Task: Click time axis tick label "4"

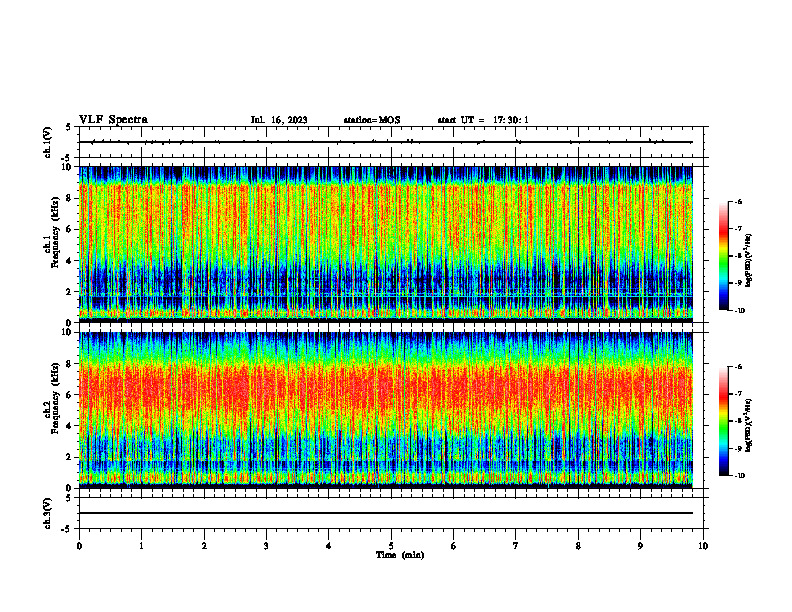Action: click(329, 546)
